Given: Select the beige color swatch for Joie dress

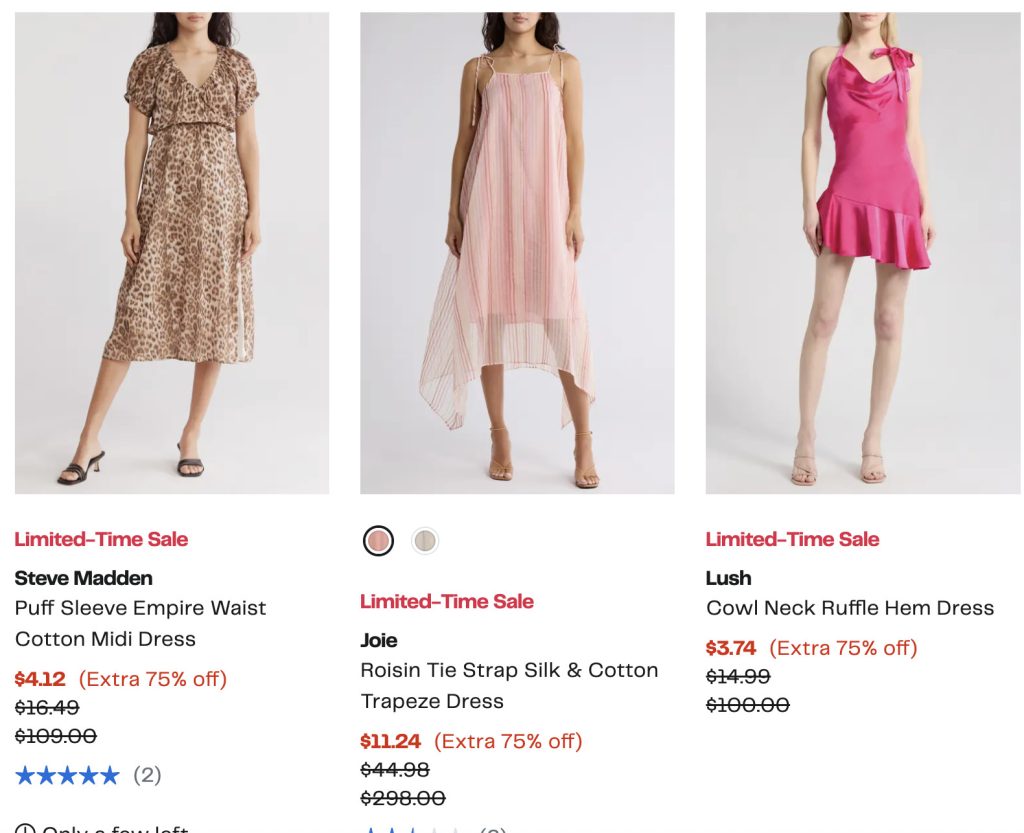Looking at the screenshot, I should [x=425, y=541].
